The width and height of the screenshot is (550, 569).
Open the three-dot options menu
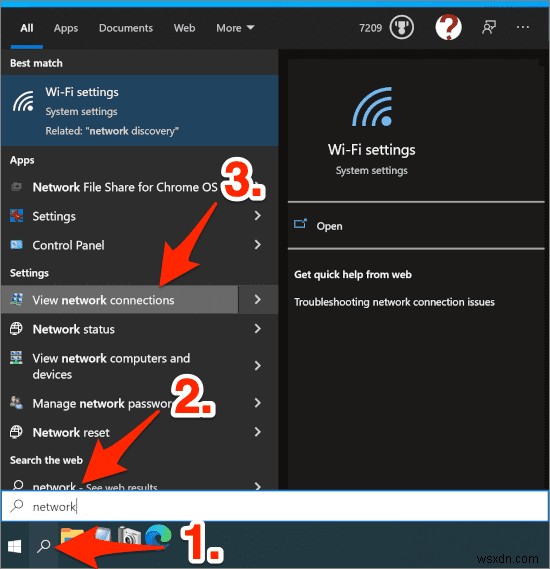(522, 27)
